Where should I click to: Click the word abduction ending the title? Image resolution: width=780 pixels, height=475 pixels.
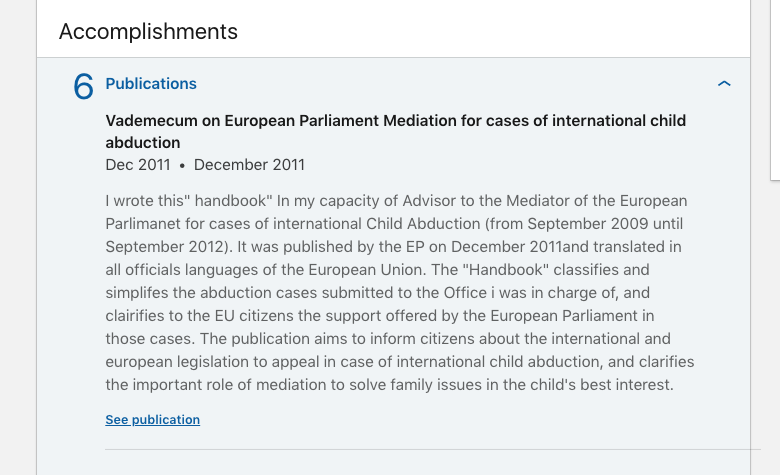[x=143, y=143]
